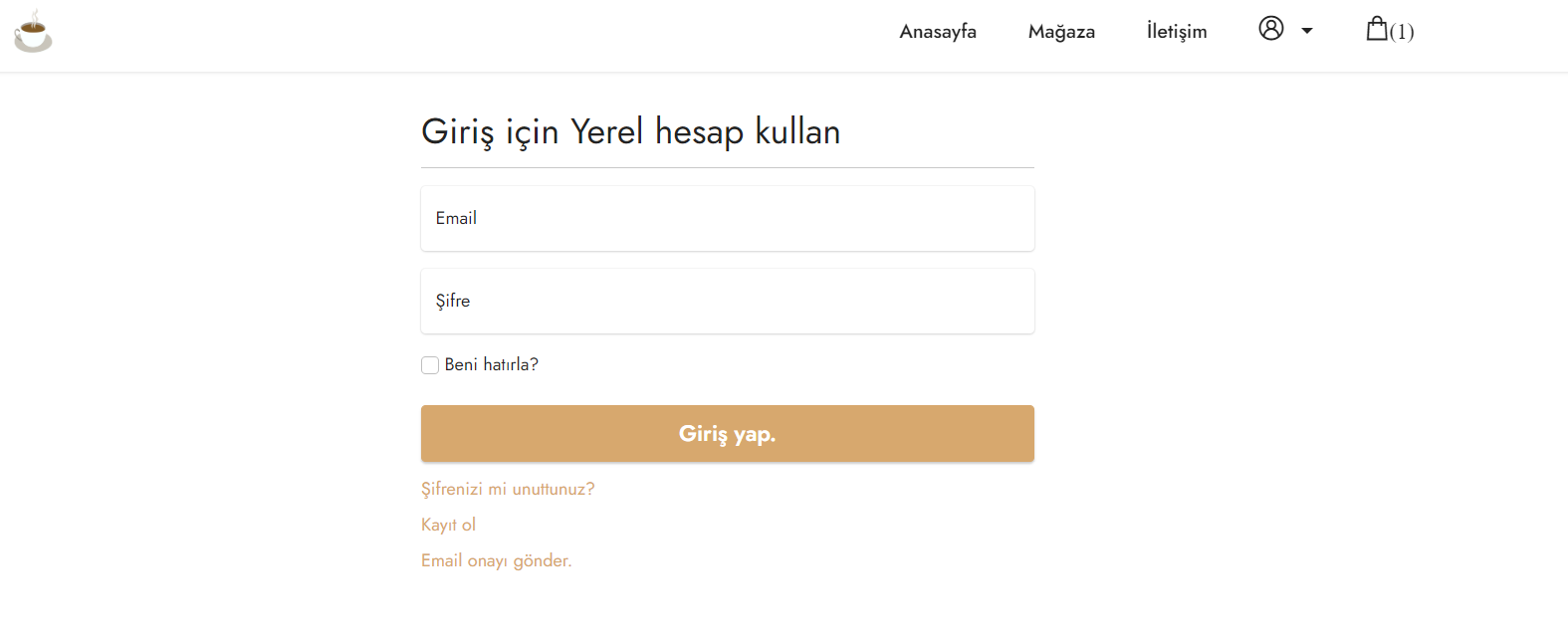The image size is (1568, 644).
Task: Go to the Mağaza page
Action: coord(1061,31)
